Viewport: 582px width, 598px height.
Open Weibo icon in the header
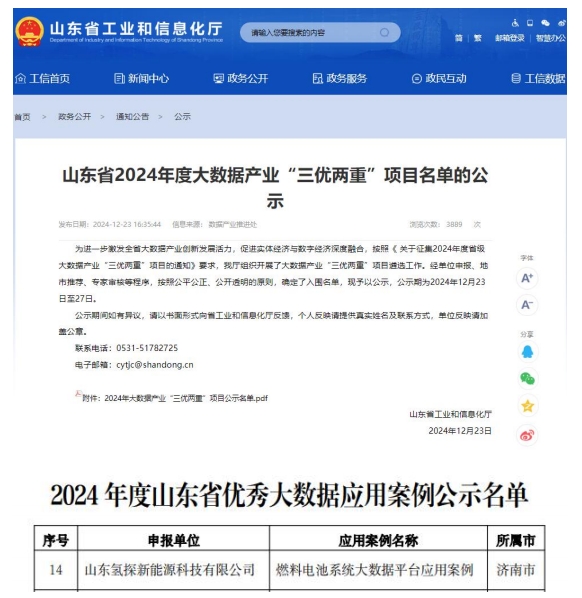point(562,23)
